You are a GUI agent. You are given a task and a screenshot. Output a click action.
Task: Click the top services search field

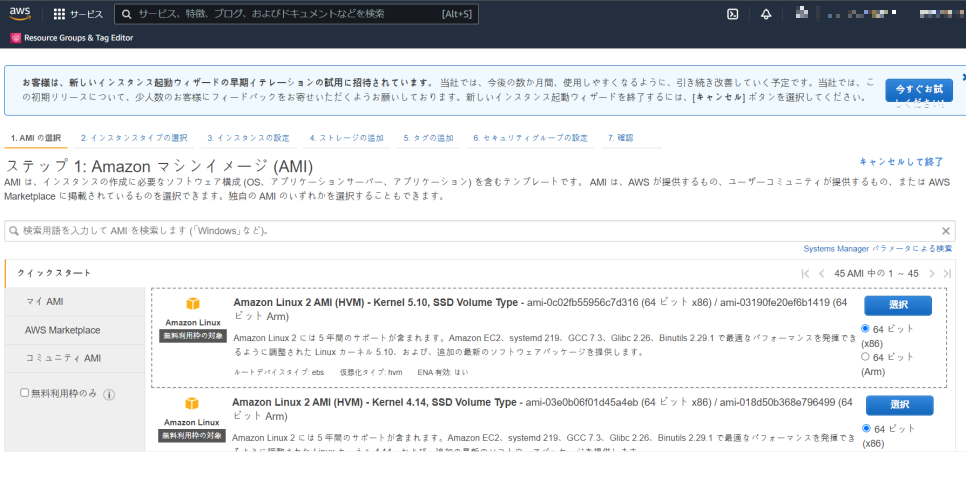(296, 14)
